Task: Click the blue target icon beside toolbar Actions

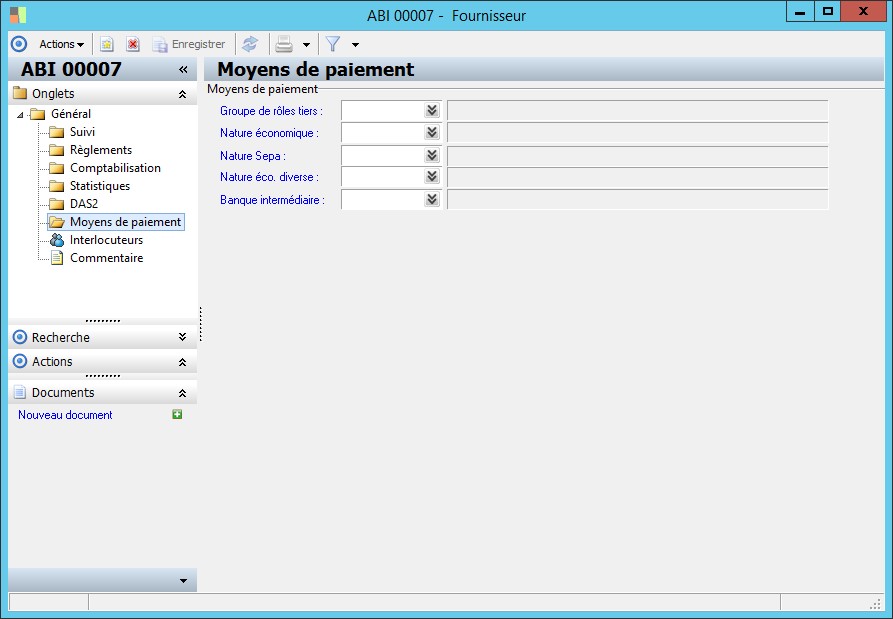Action: 19,44
